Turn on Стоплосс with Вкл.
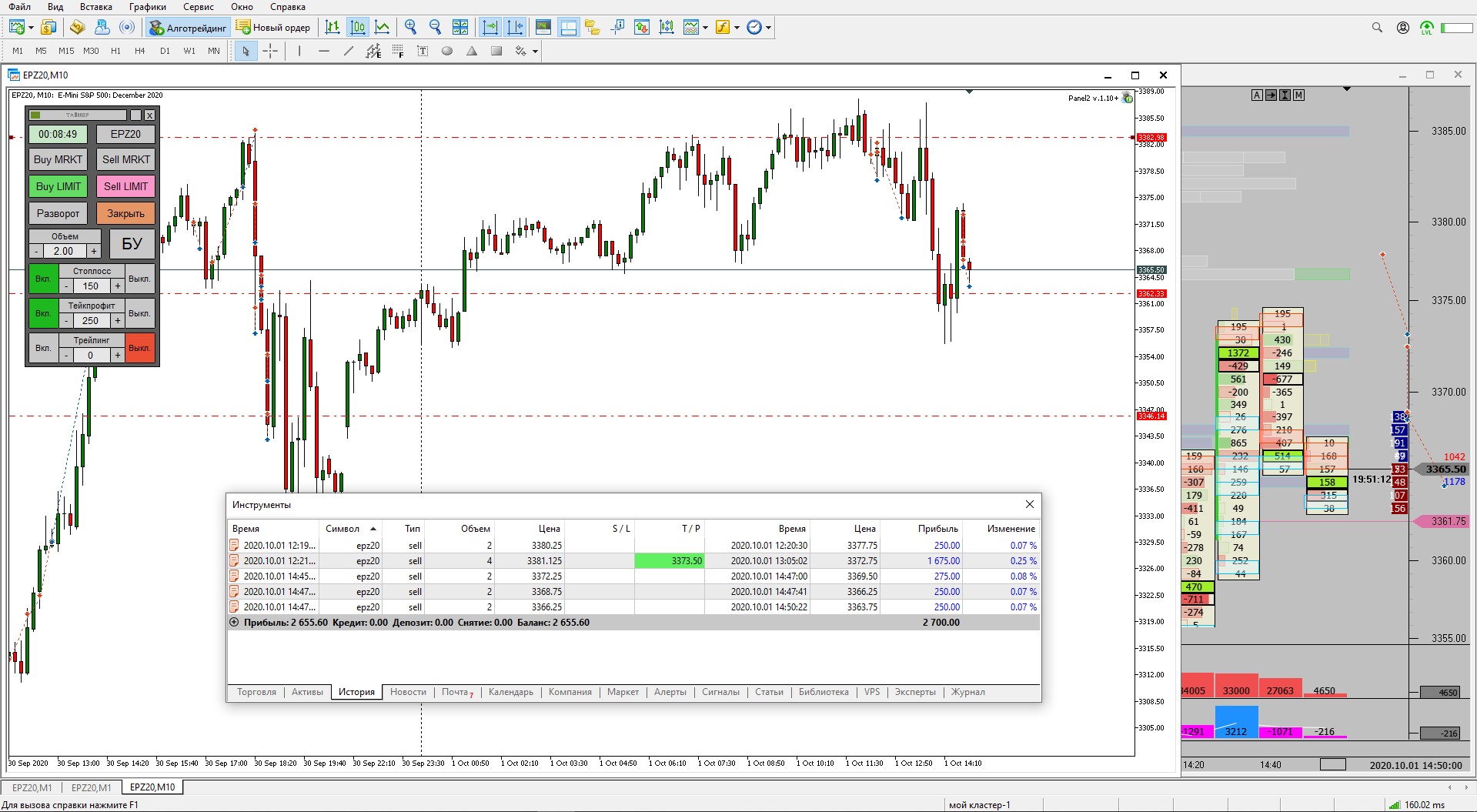 click(43, 279)
